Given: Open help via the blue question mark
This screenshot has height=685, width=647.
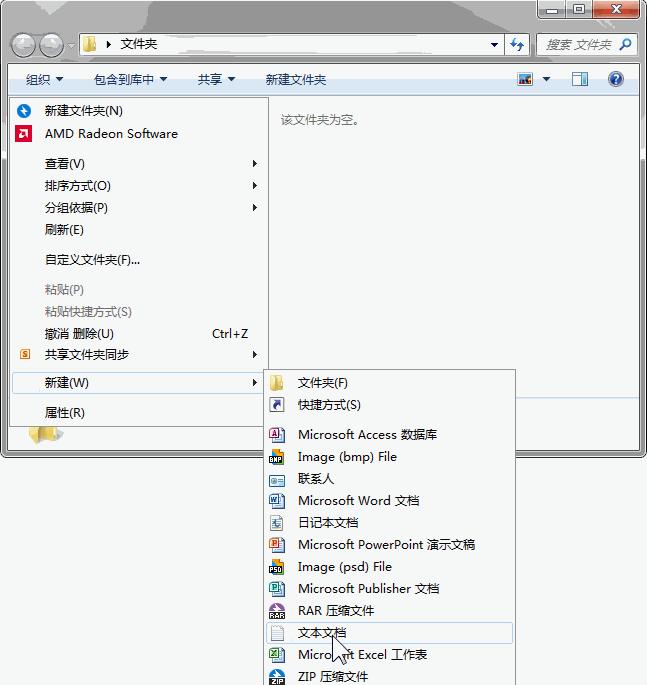Looking at the screenshot, I should [616, 79].
